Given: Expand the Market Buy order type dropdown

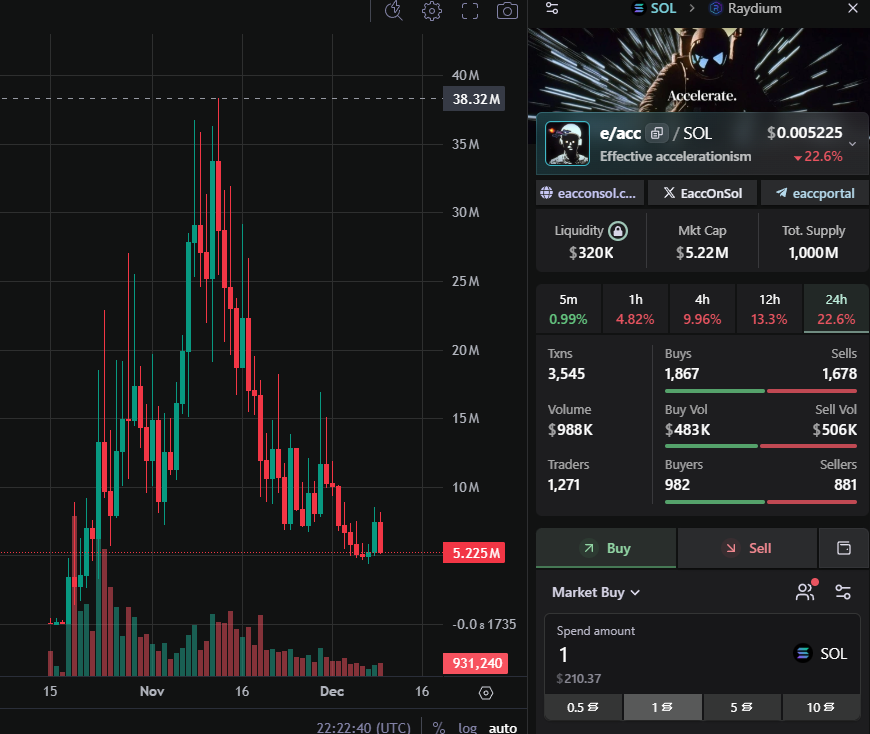Looking at the screenshot, I should pyautogui.click(x=596, y=593).
